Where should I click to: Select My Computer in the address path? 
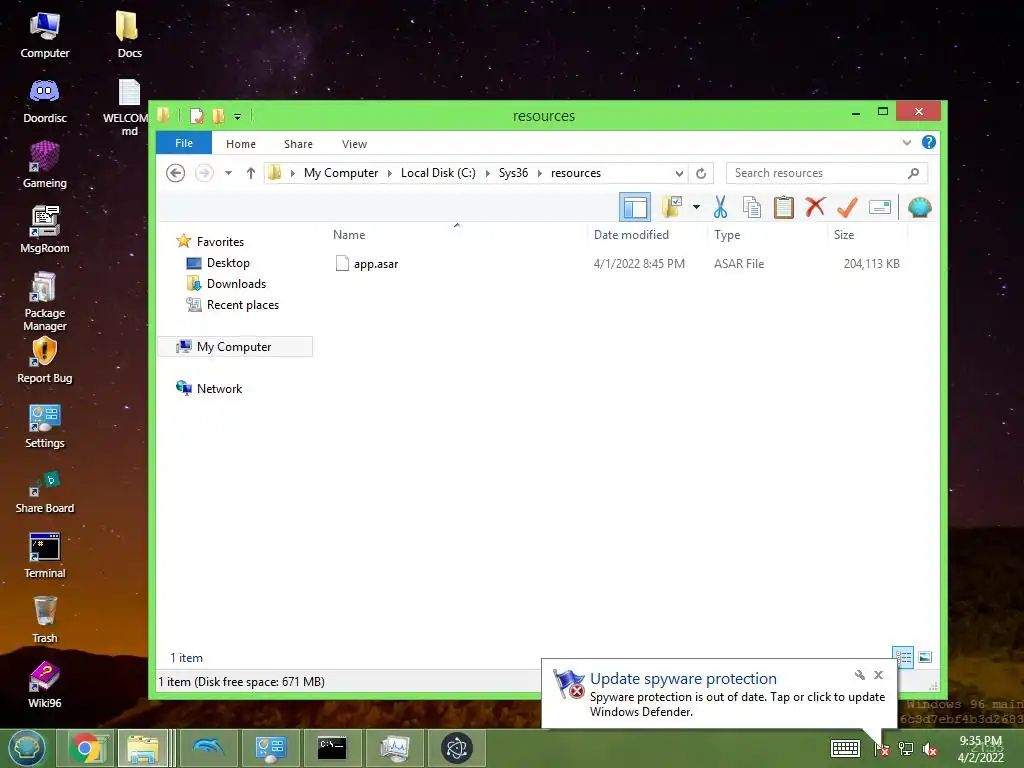point(340,173)
